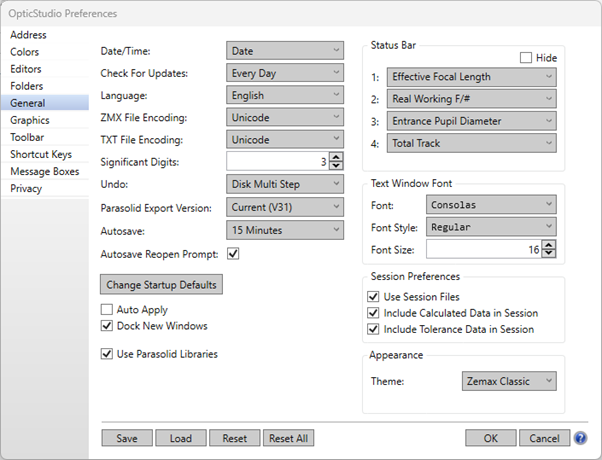Viewport: 602px width, 460px height.
Task: Select Graphics in the sidebar
Action: coord(30,120)
